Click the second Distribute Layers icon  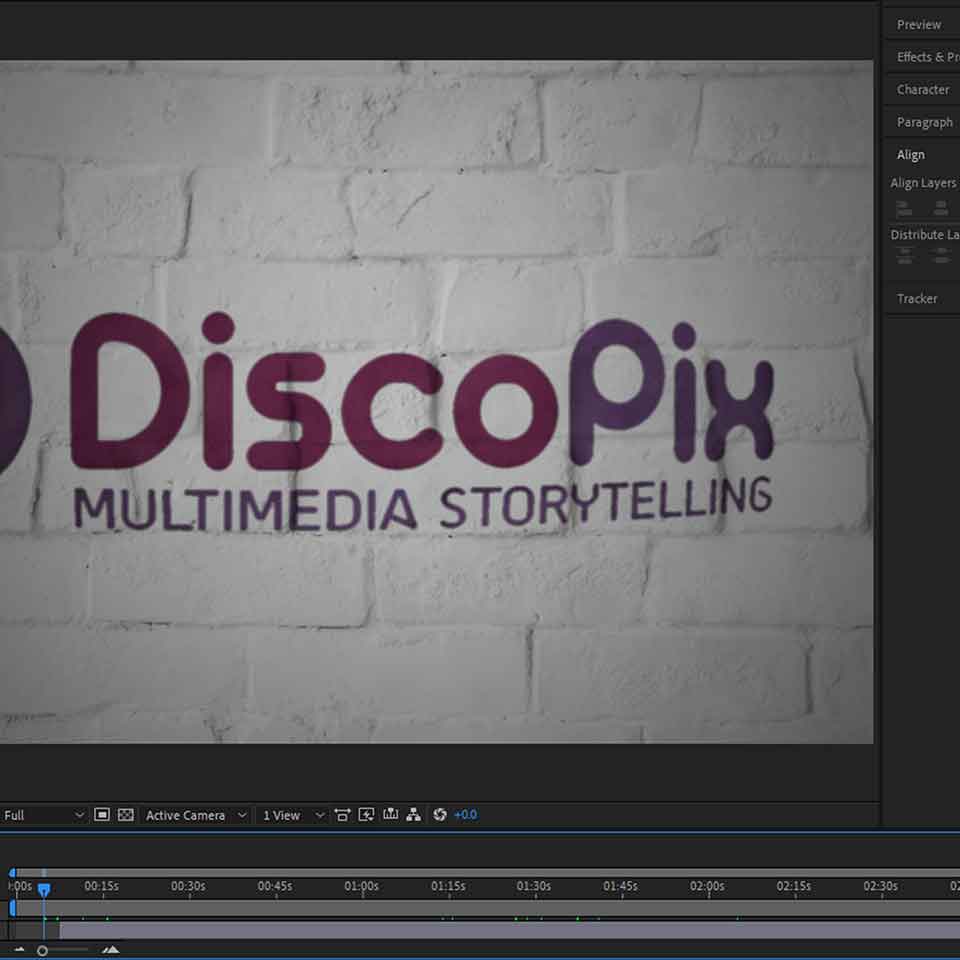pyautogui.click(x=942, y=255)
